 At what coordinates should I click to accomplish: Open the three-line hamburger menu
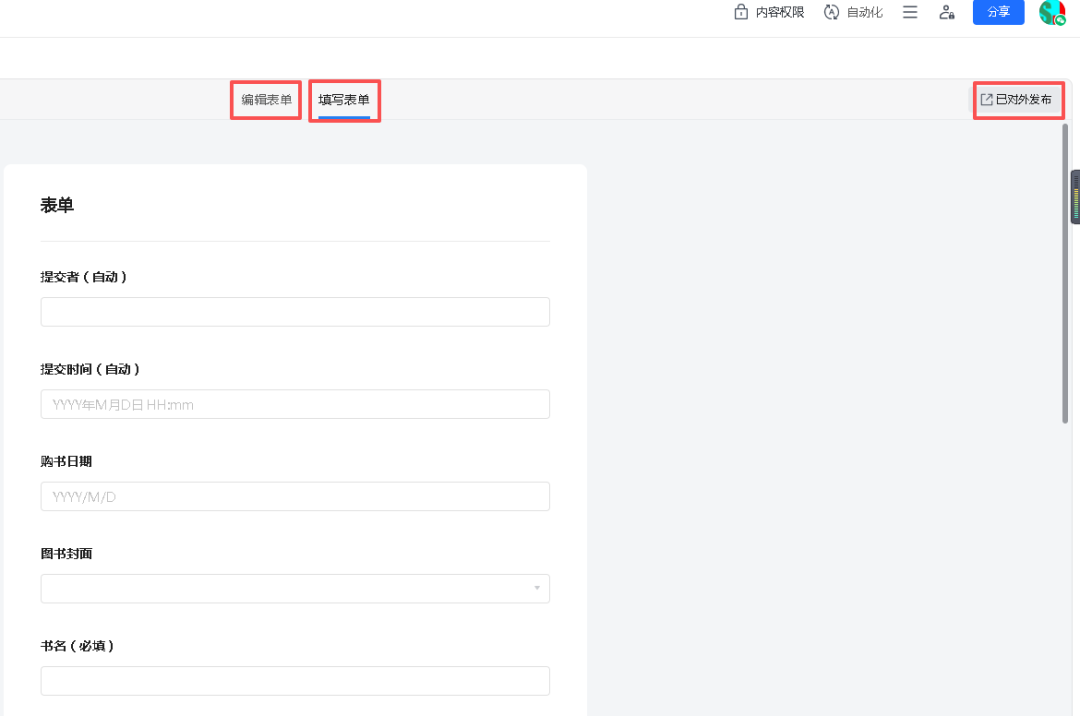point(910,13)
